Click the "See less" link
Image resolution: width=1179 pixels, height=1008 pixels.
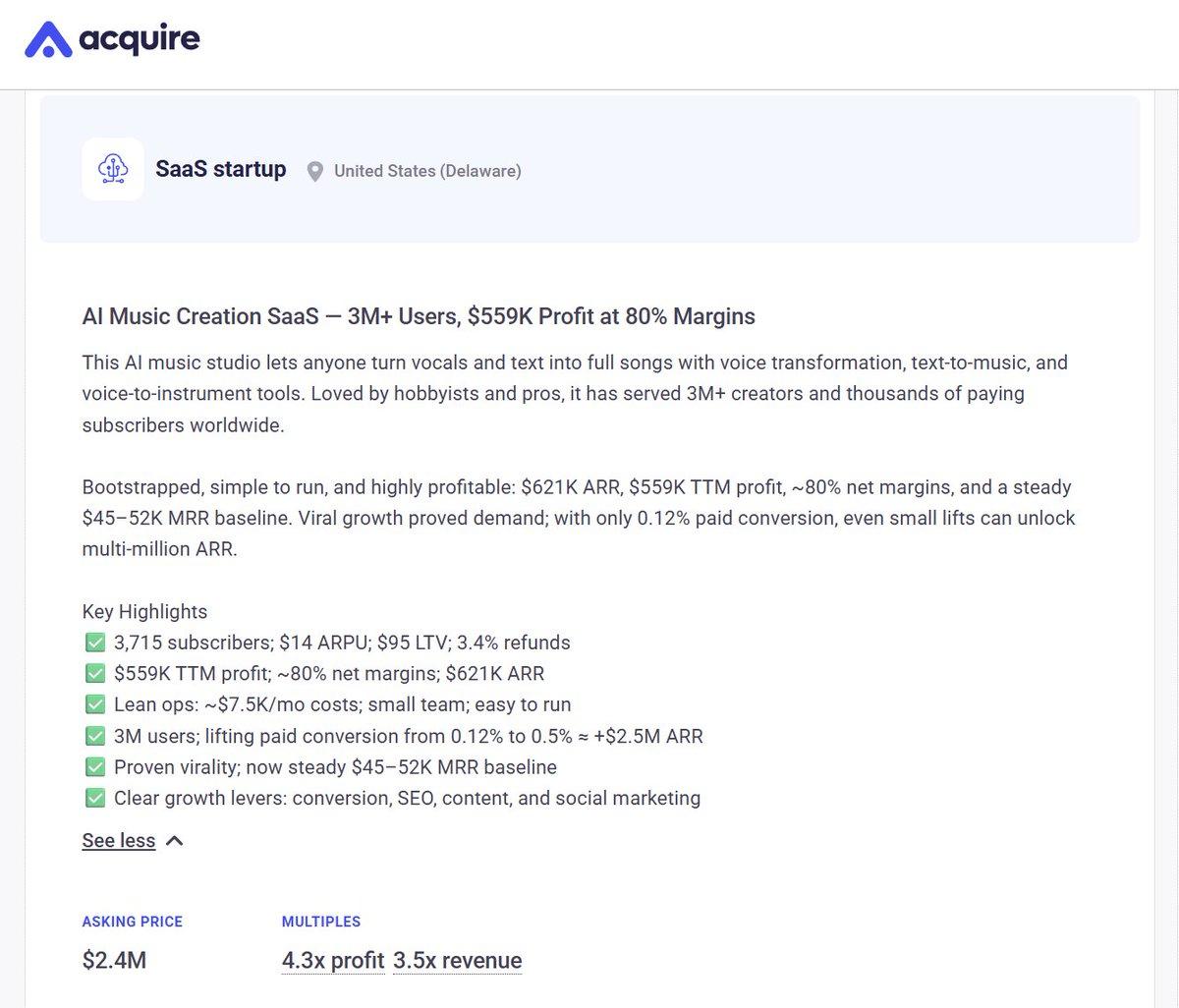click(x=118, y=840)
